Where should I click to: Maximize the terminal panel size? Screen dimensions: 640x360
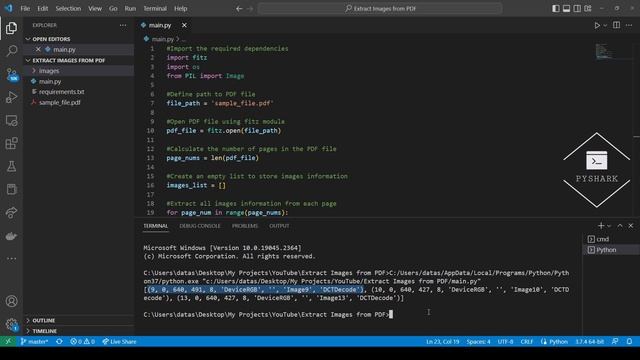click(620, 226)
